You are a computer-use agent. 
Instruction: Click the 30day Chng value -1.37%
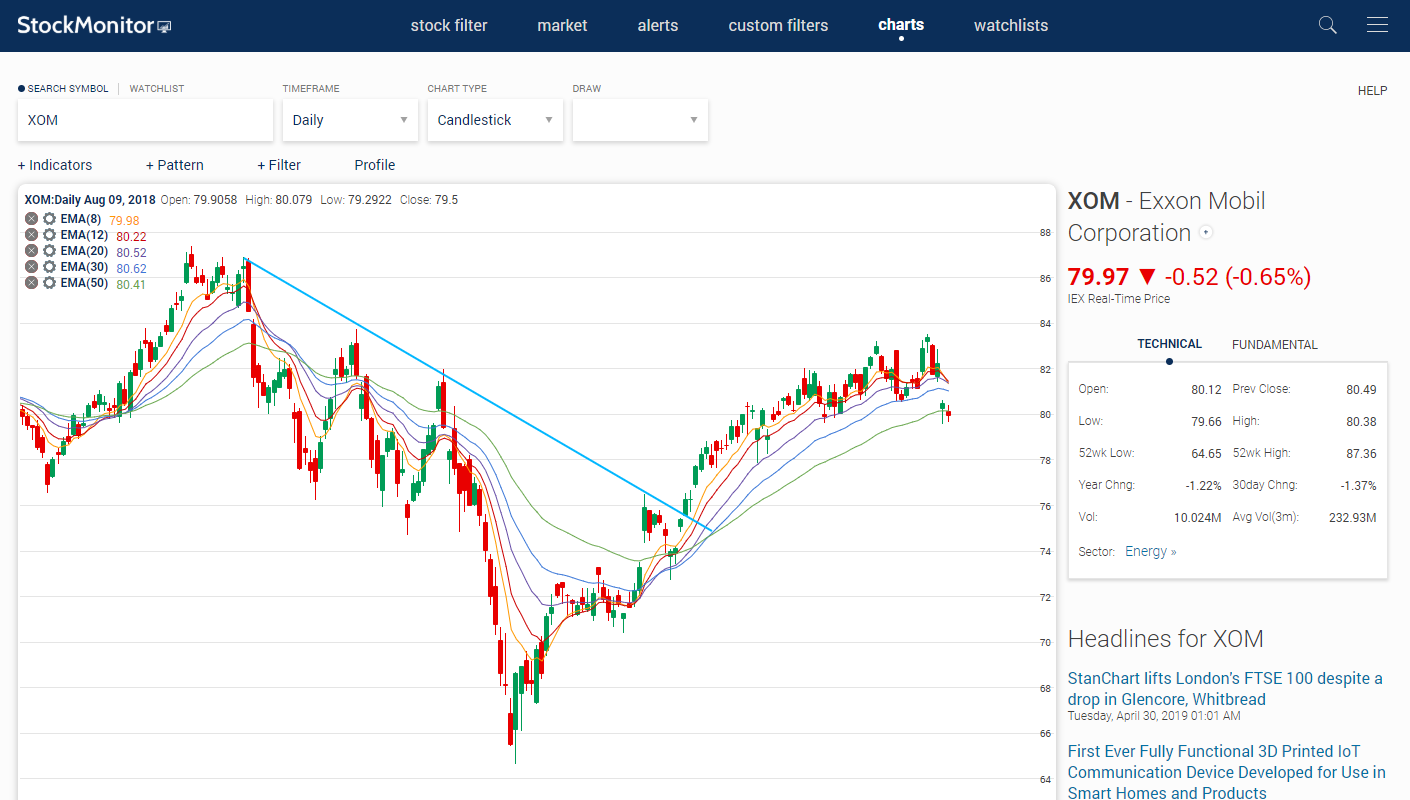tap(1358, 485)
